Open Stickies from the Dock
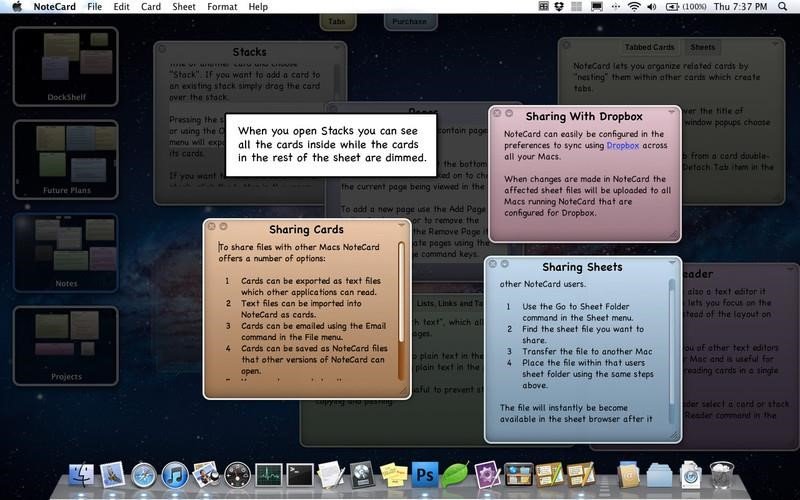Viewport: 800px width, 500px height. click(x=393, y=474)
